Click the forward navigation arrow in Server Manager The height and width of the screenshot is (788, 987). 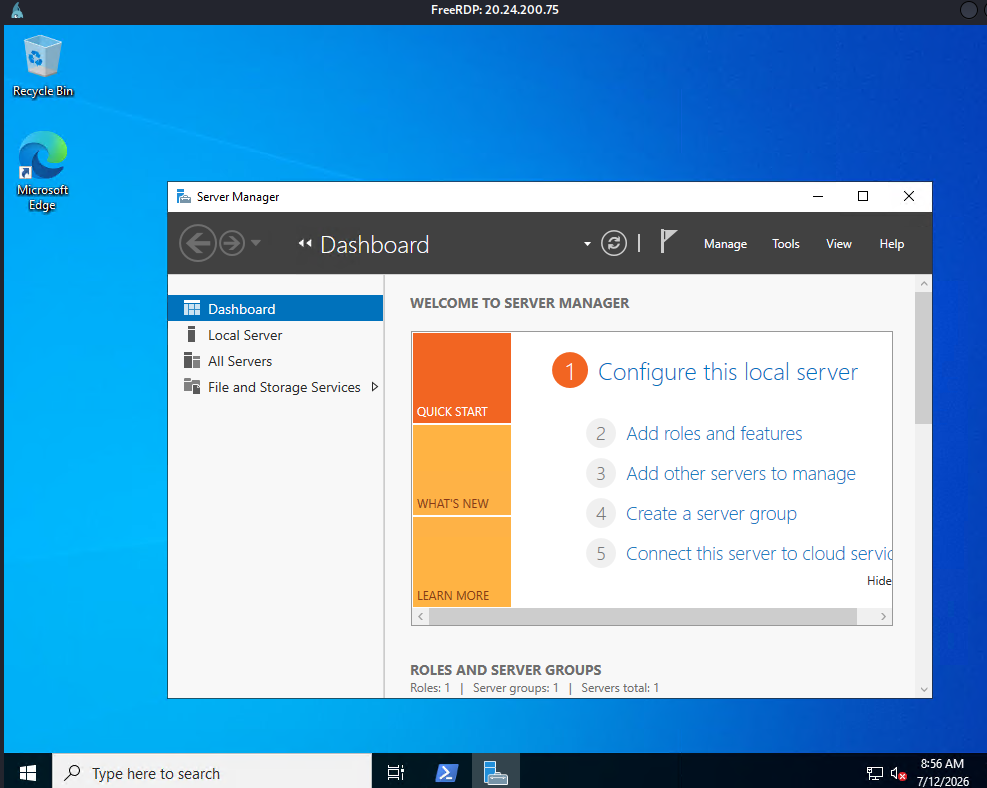tap(232, 243)
